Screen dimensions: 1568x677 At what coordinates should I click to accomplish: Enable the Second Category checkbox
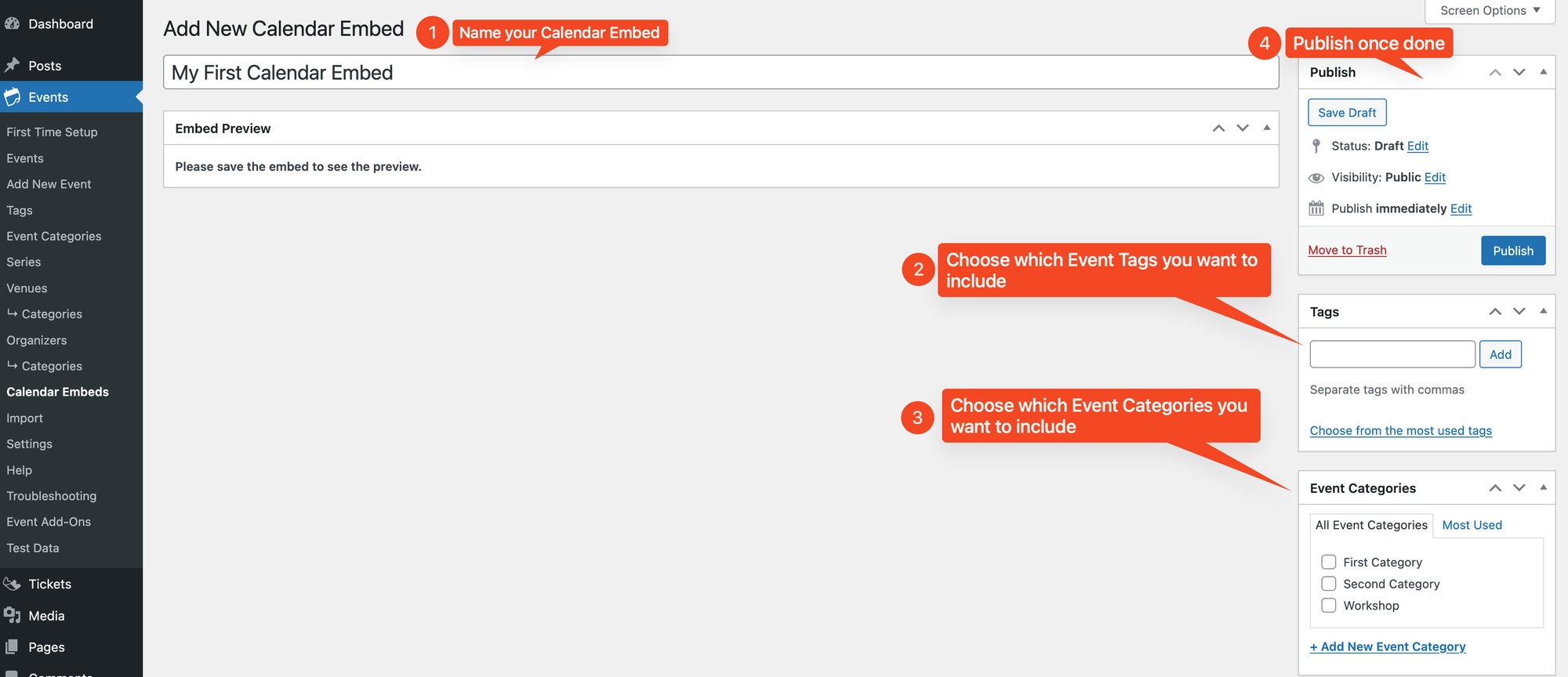coord(1329,584)
